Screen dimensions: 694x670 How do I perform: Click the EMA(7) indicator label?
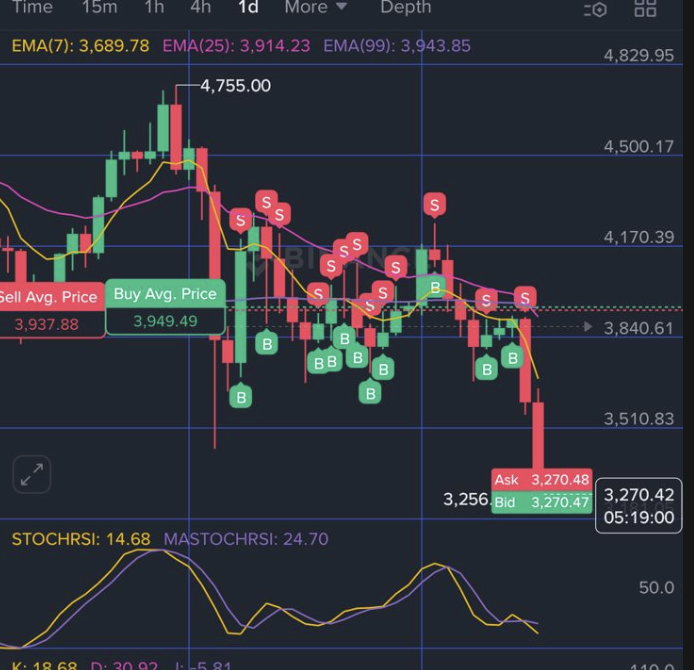(81, 46)
